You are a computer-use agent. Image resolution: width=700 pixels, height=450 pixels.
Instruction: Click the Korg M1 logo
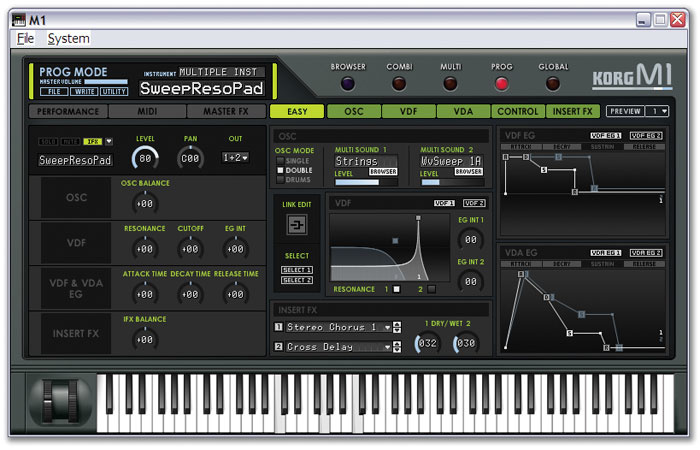point(632,76)
